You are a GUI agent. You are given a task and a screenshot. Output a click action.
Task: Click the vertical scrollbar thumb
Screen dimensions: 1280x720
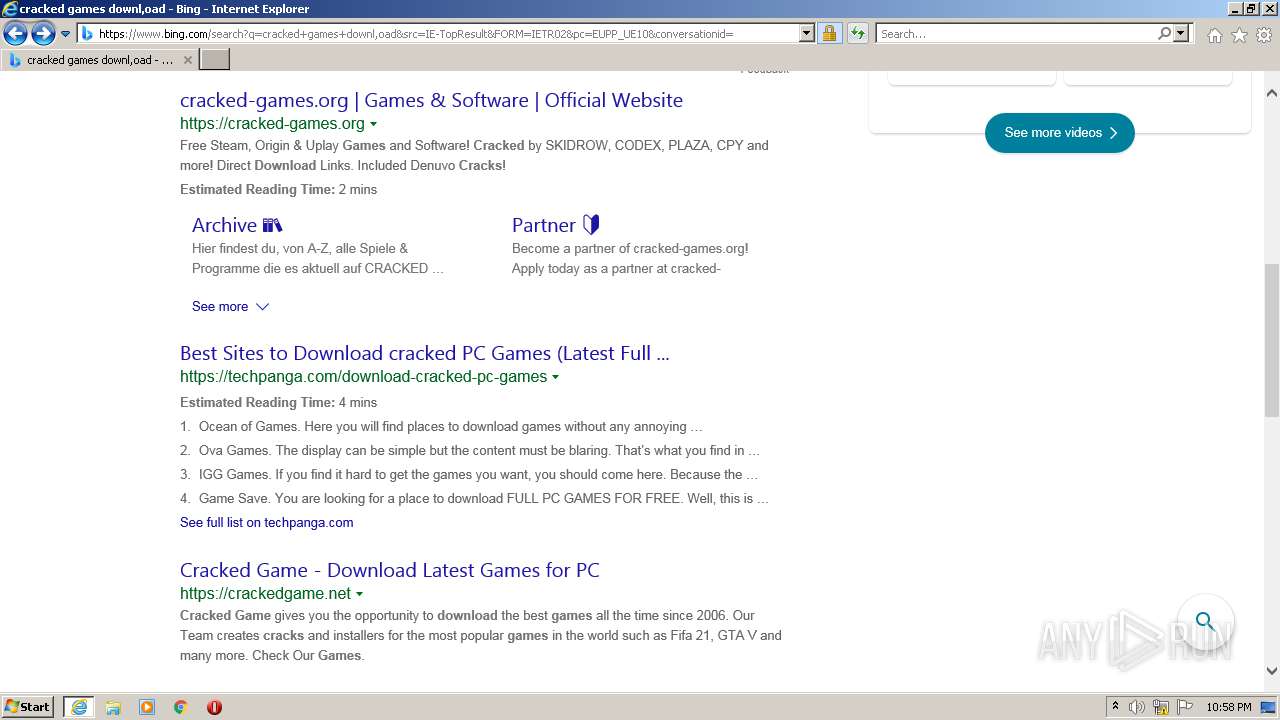click(x=1272, y=340)
